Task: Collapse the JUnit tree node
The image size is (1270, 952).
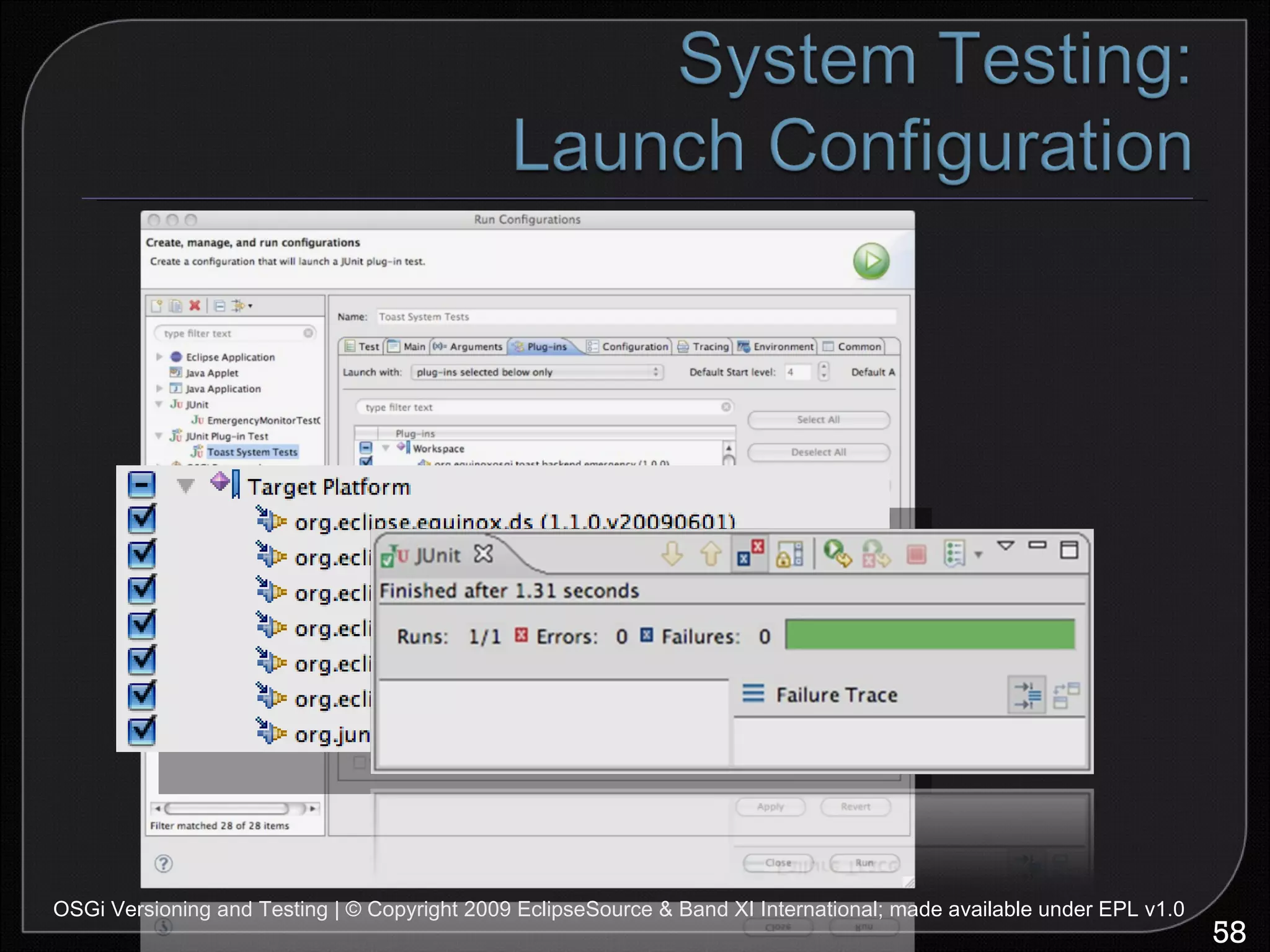Action: tap(159, 405)
